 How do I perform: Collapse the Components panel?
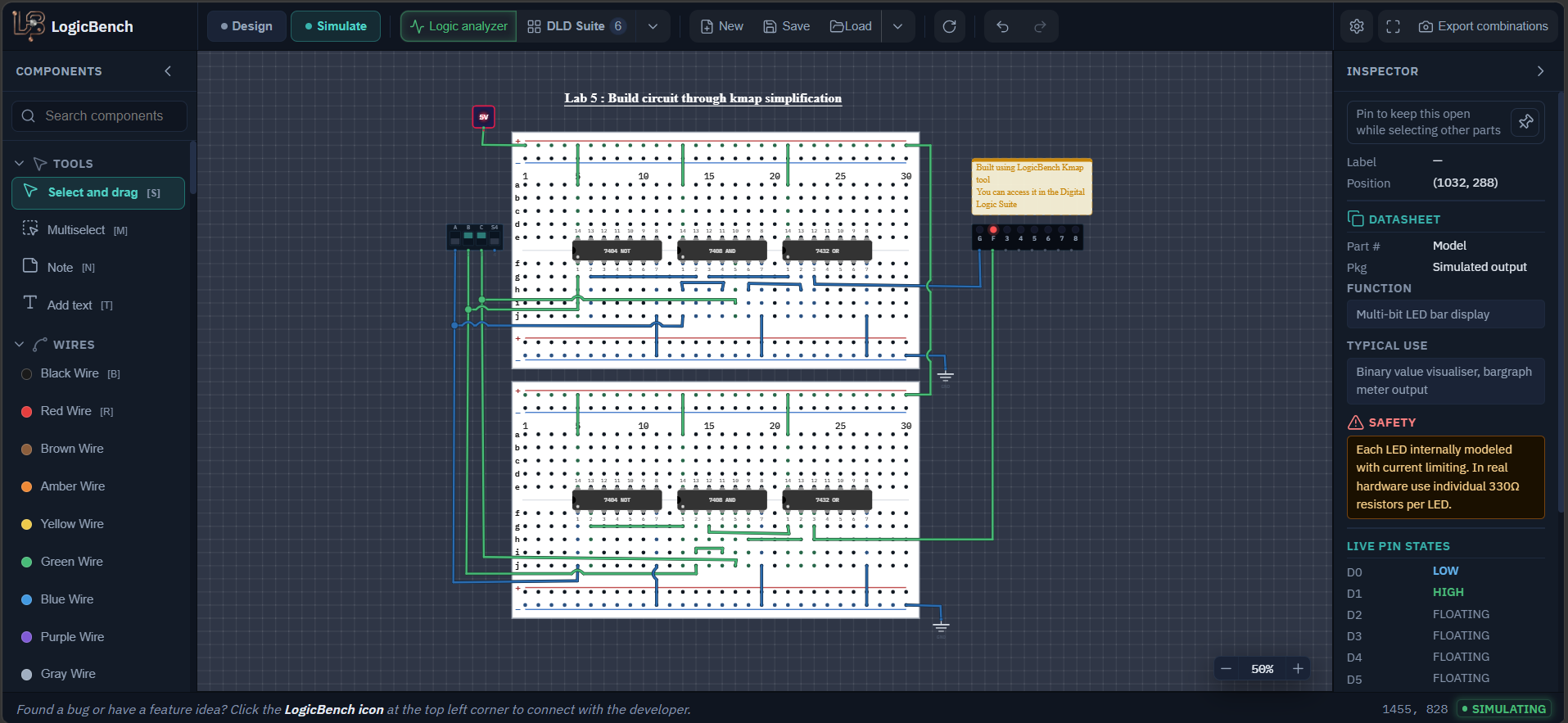pos(168,71)
